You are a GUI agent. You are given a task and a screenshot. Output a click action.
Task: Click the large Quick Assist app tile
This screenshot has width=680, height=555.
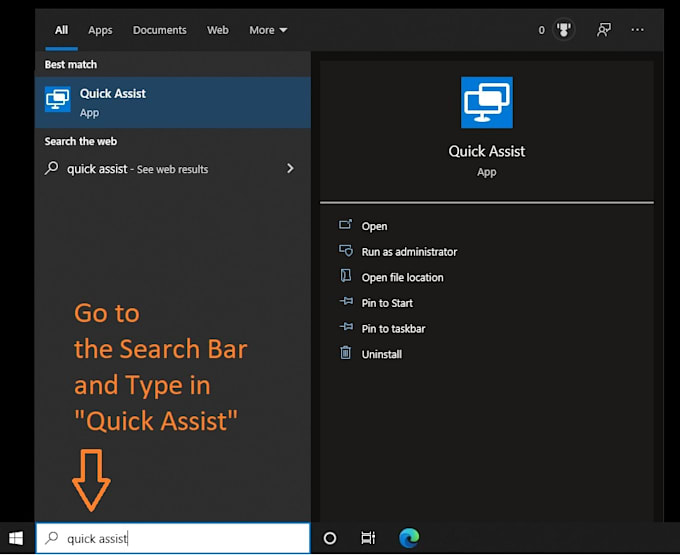click(x=487, y=102)
